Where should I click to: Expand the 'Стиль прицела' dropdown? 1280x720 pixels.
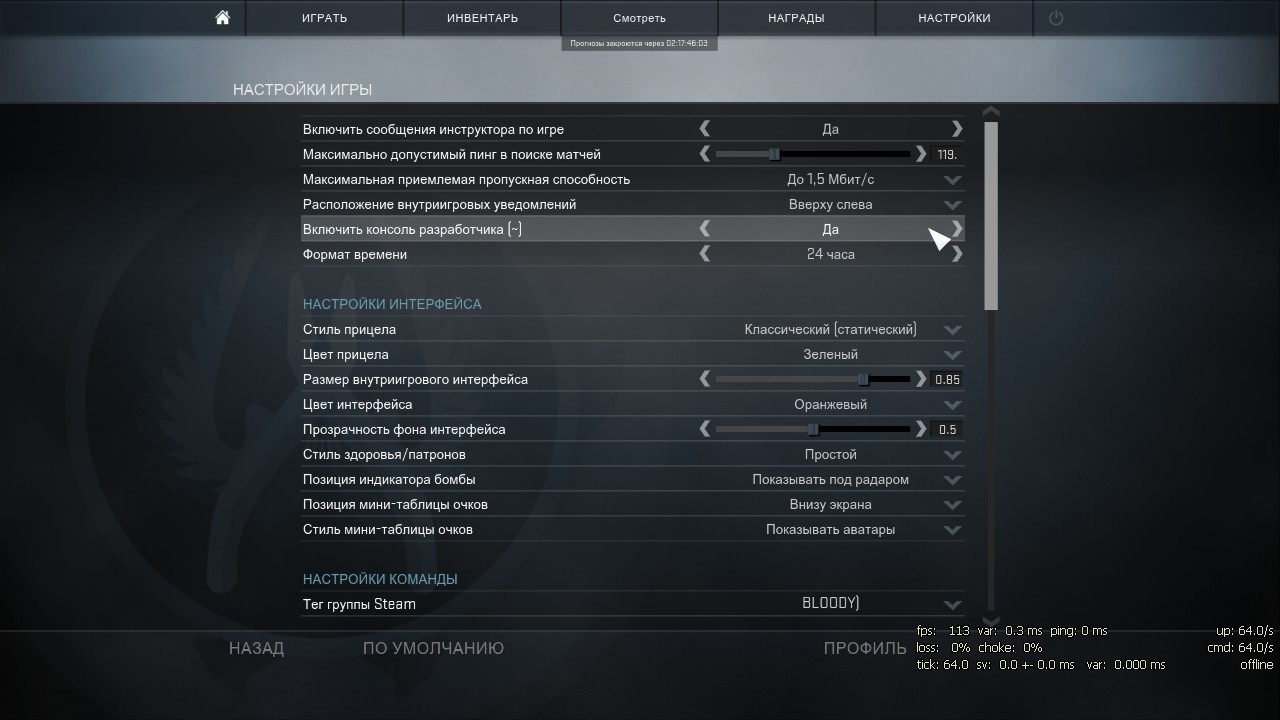(x=952, y=330)
